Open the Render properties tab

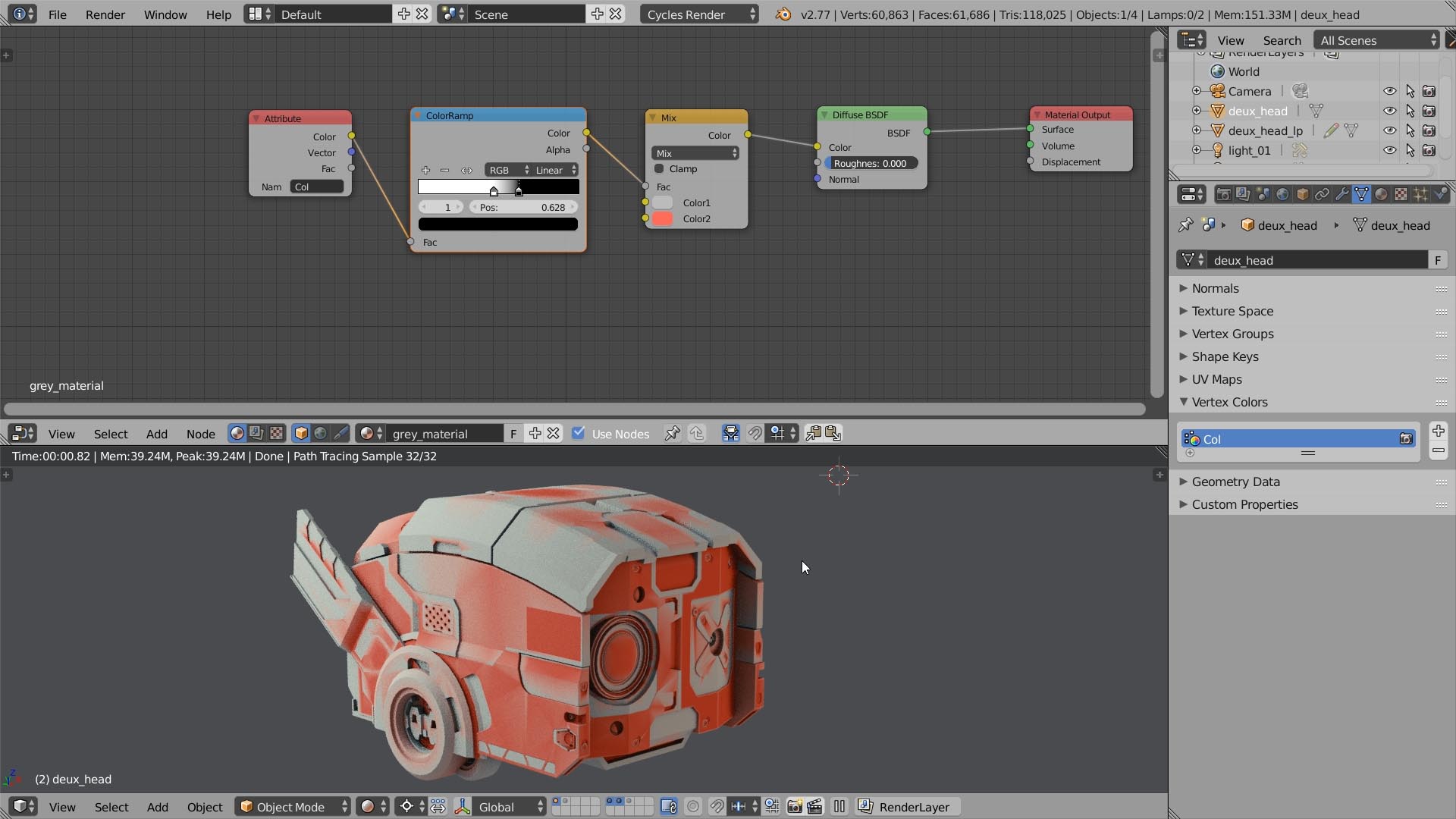[1223, 195]
